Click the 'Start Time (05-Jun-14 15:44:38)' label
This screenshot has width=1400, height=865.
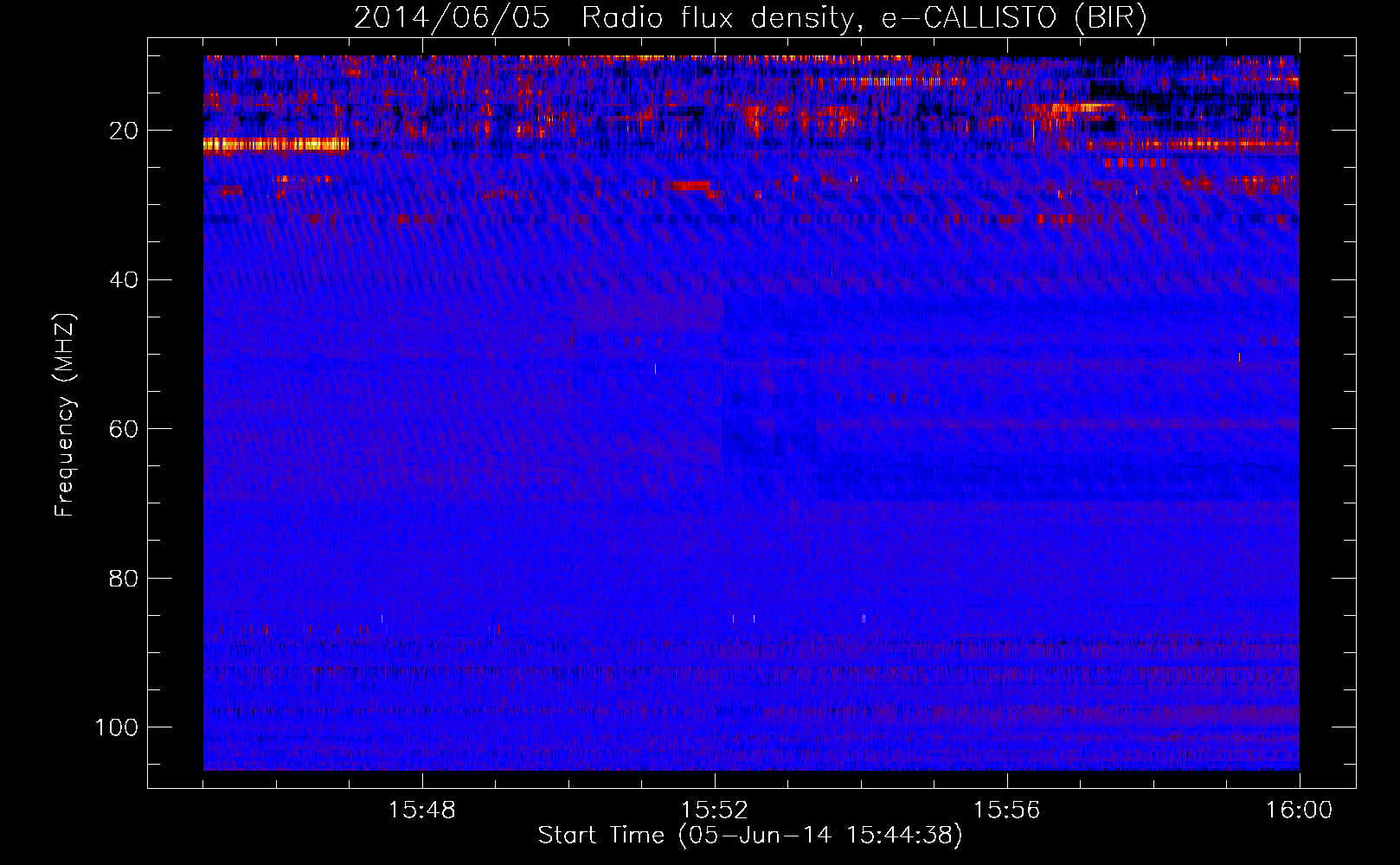750,836
